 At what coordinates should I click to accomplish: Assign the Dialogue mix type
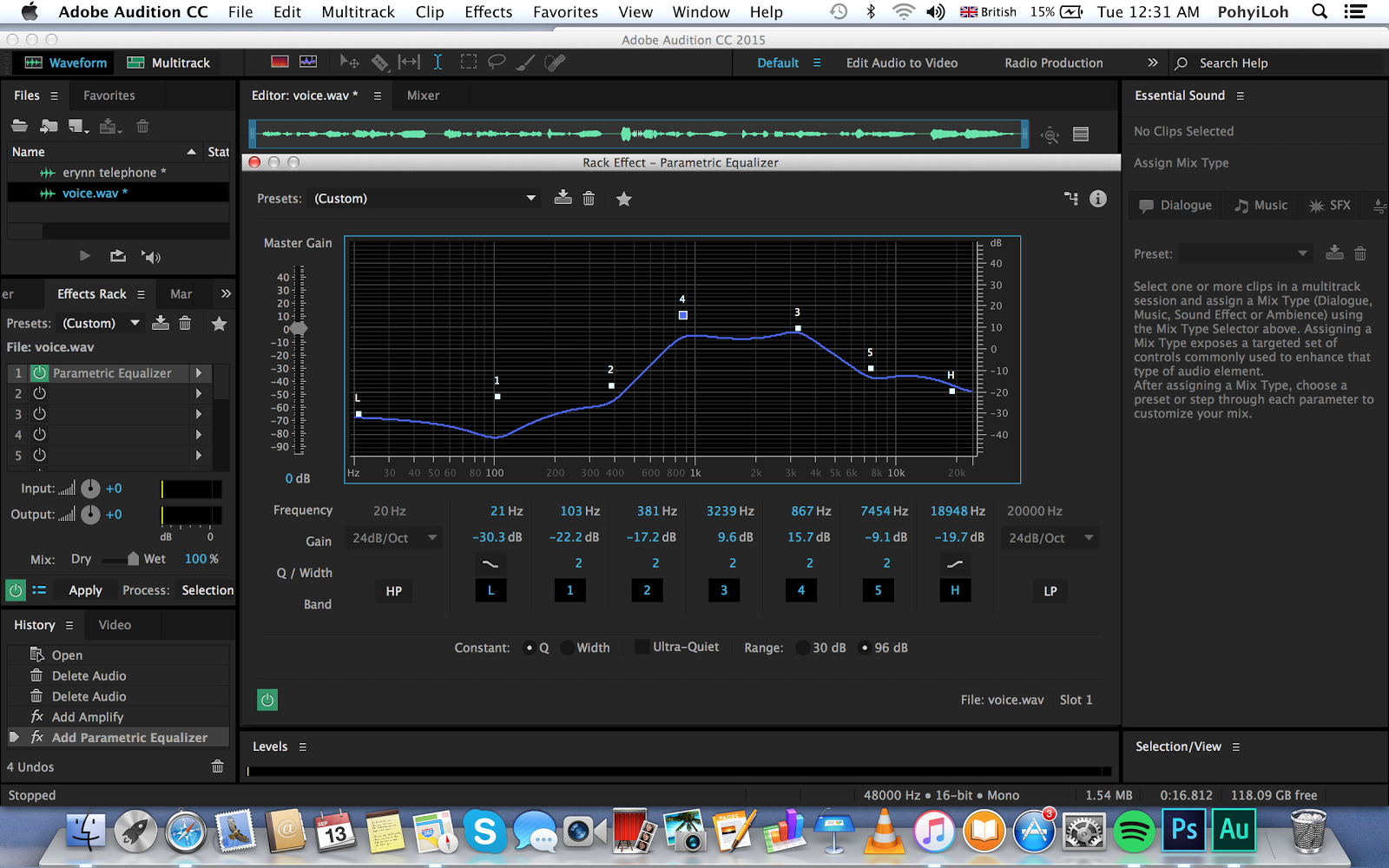click(x=1175, y=205)
